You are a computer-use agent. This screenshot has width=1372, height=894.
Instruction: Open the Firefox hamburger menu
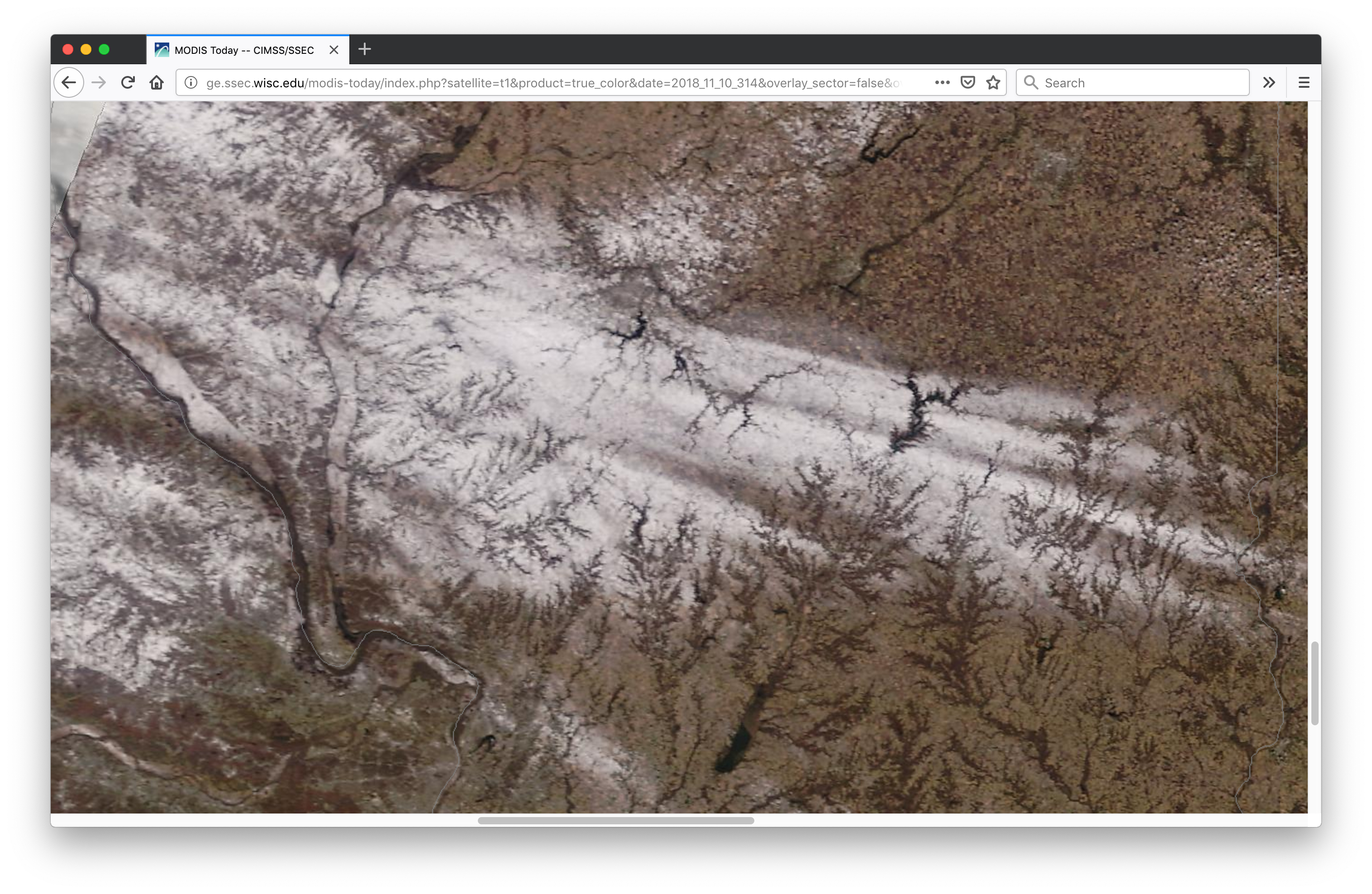1304,82
